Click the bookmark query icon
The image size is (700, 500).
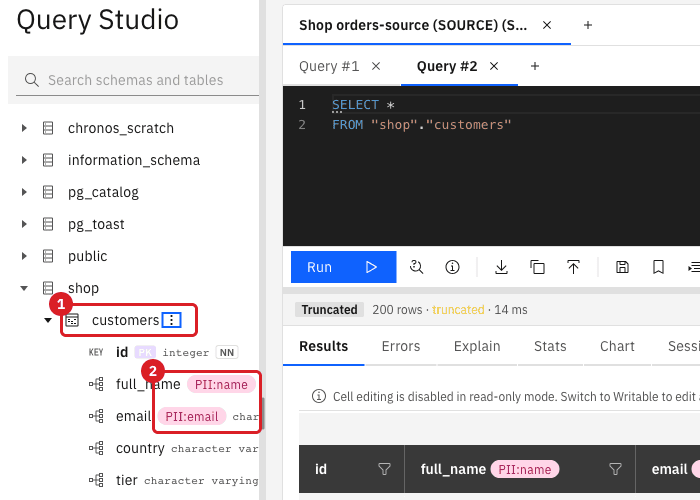658,267
